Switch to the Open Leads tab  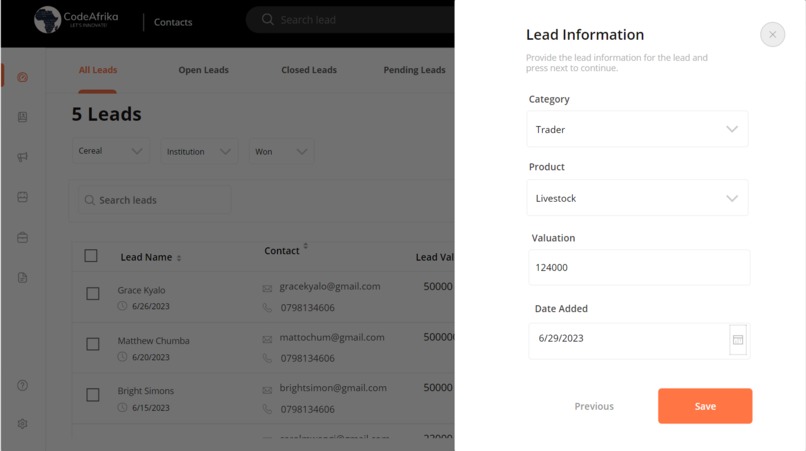tap(204, 70)
